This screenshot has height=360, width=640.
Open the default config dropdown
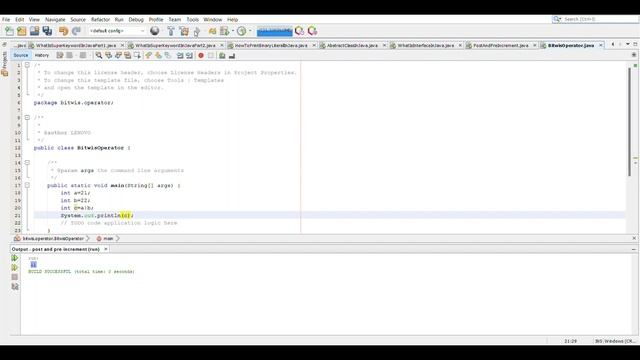click(117, 31)
